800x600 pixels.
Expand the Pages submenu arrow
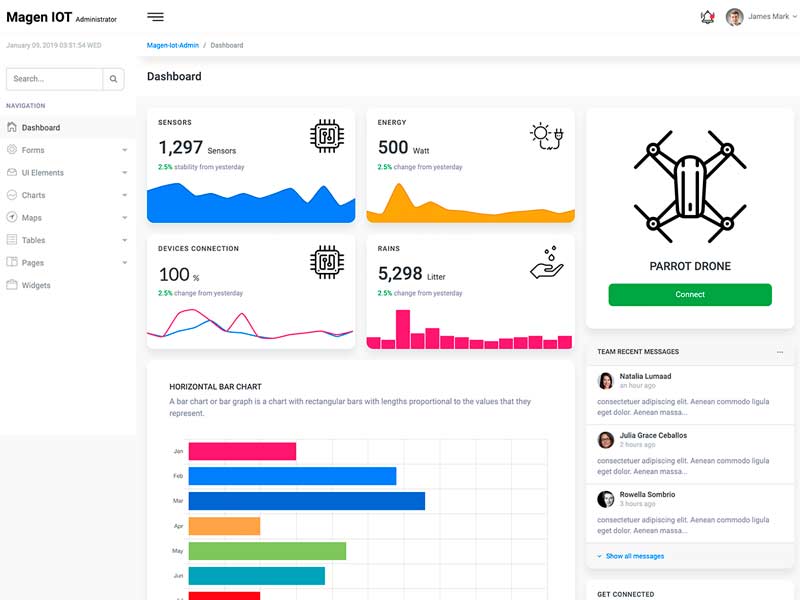point(124,263)
